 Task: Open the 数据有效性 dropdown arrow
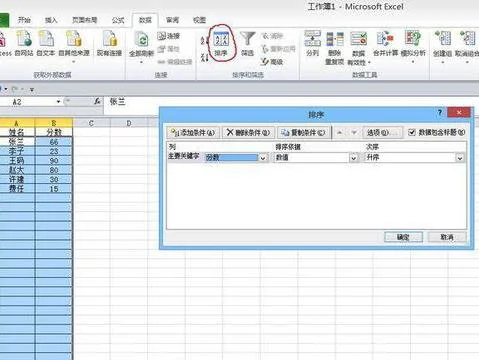pyautogui.click(x=370, y=63)
